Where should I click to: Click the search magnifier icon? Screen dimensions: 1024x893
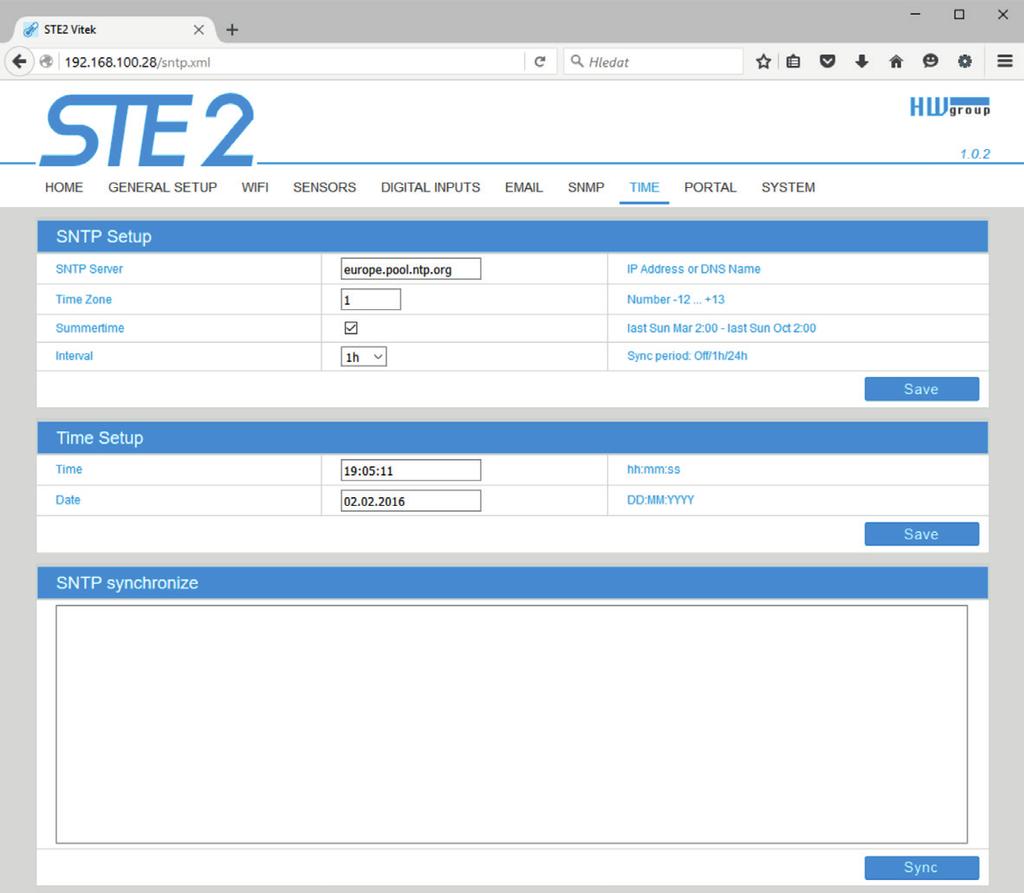click(577, 61)
